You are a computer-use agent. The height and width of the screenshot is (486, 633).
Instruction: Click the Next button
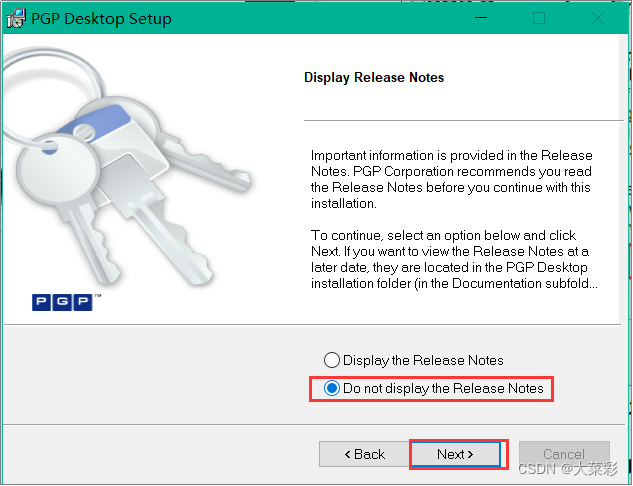pyautogui.click(x=455, y=454)
